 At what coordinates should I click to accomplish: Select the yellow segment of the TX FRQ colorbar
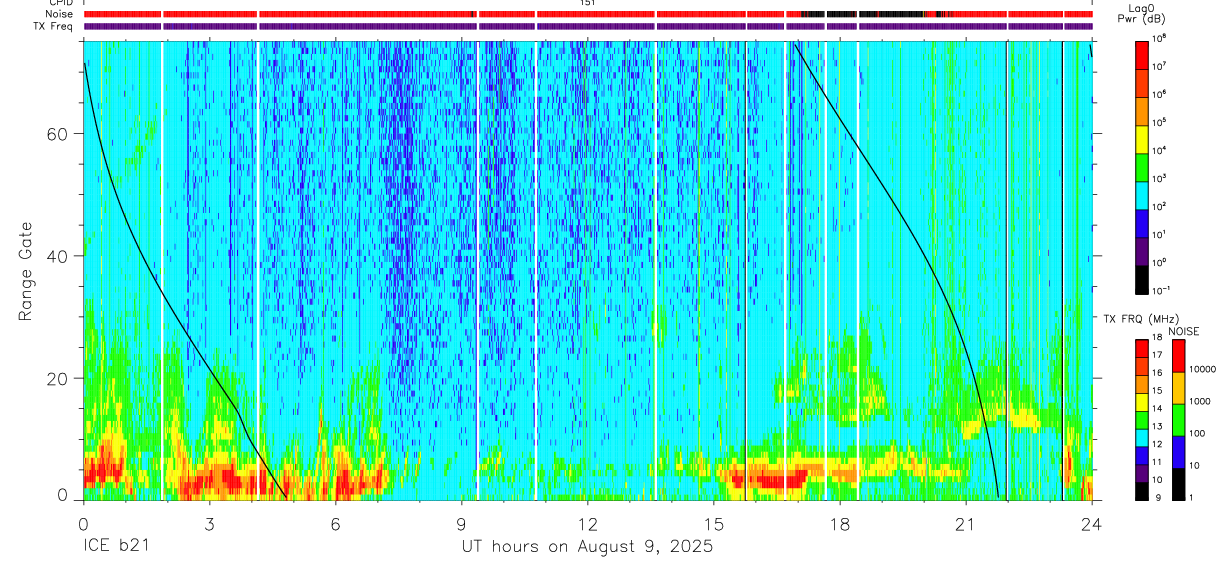pyautogui.click(x=1142, y=402)
